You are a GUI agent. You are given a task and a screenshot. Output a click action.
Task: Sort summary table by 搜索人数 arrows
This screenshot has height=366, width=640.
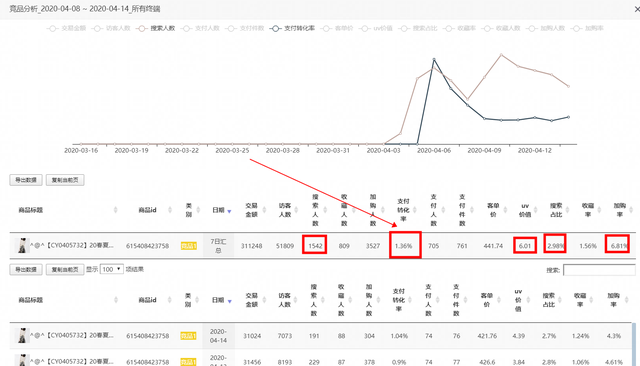(325, 210)
